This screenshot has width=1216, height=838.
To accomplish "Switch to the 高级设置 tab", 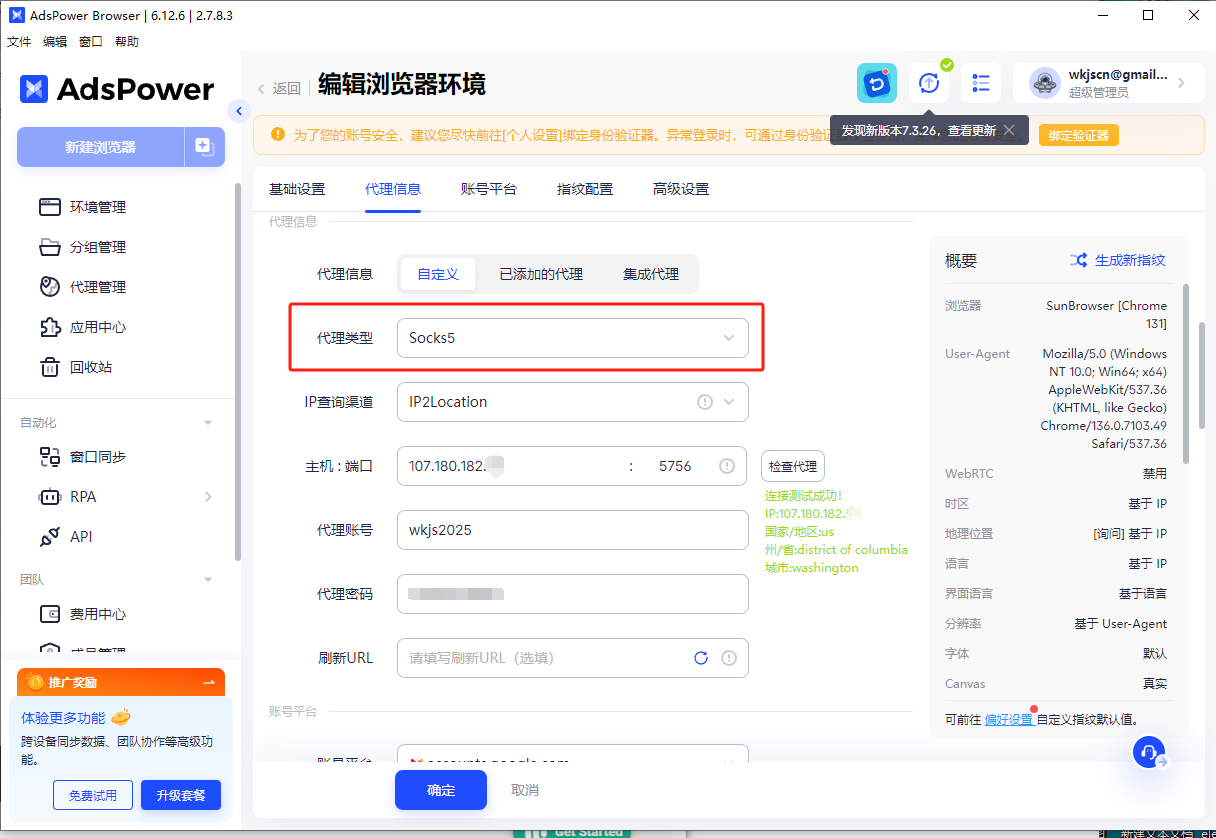I will pyautogui.click(x=681, y=189).
